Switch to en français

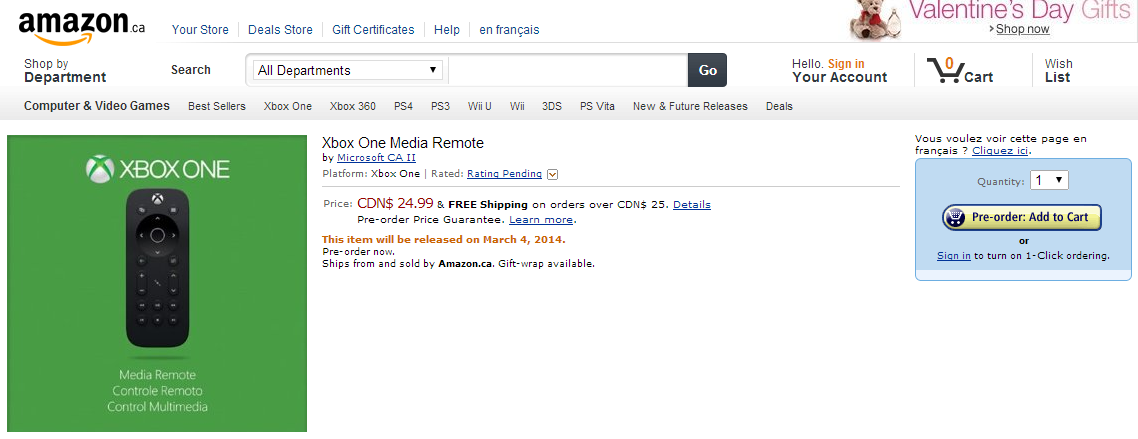509,30
